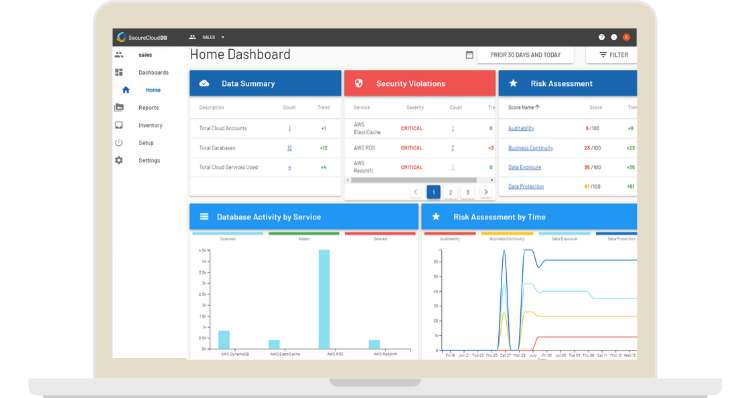Select the sales label in sidebar
Image resolution: width=750 pixels, height=398 pixels.
tap(145, 55)
